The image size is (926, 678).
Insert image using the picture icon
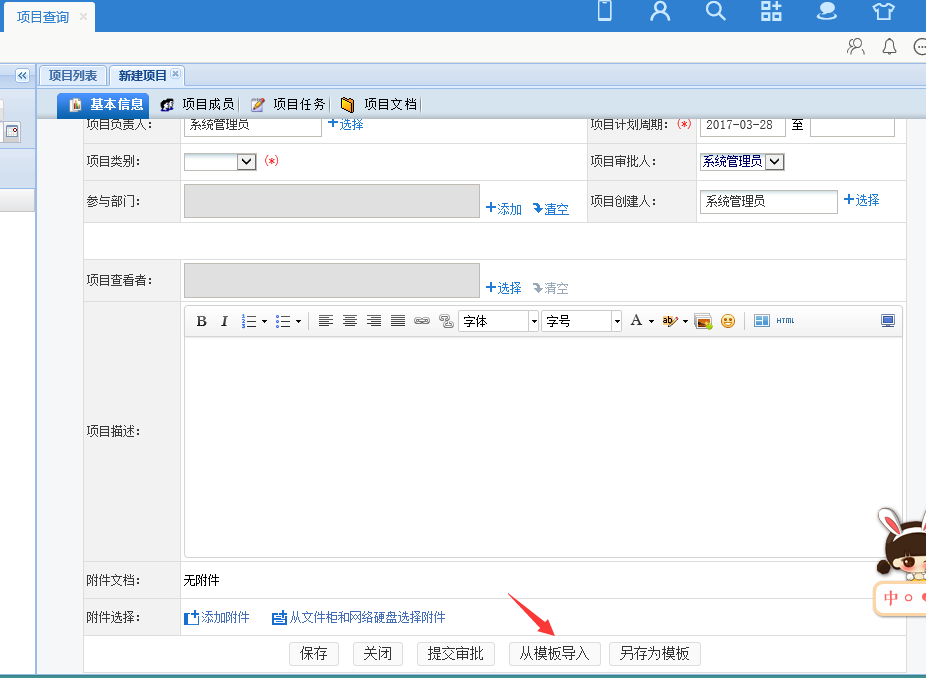tap(703, 321)
